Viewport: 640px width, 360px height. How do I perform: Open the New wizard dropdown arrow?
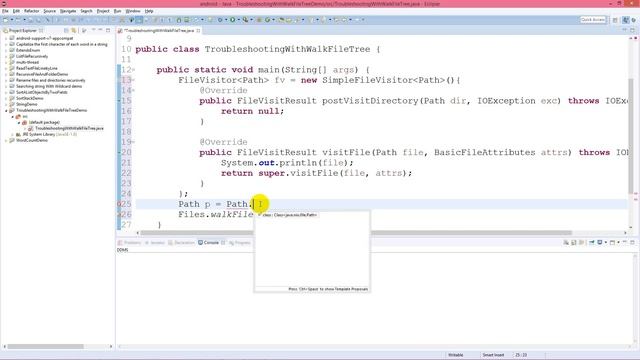click(12, 20)
